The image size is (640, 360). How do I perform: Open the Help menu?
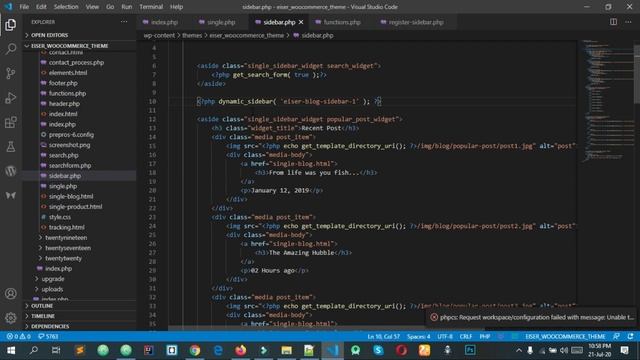coord(176,7)
